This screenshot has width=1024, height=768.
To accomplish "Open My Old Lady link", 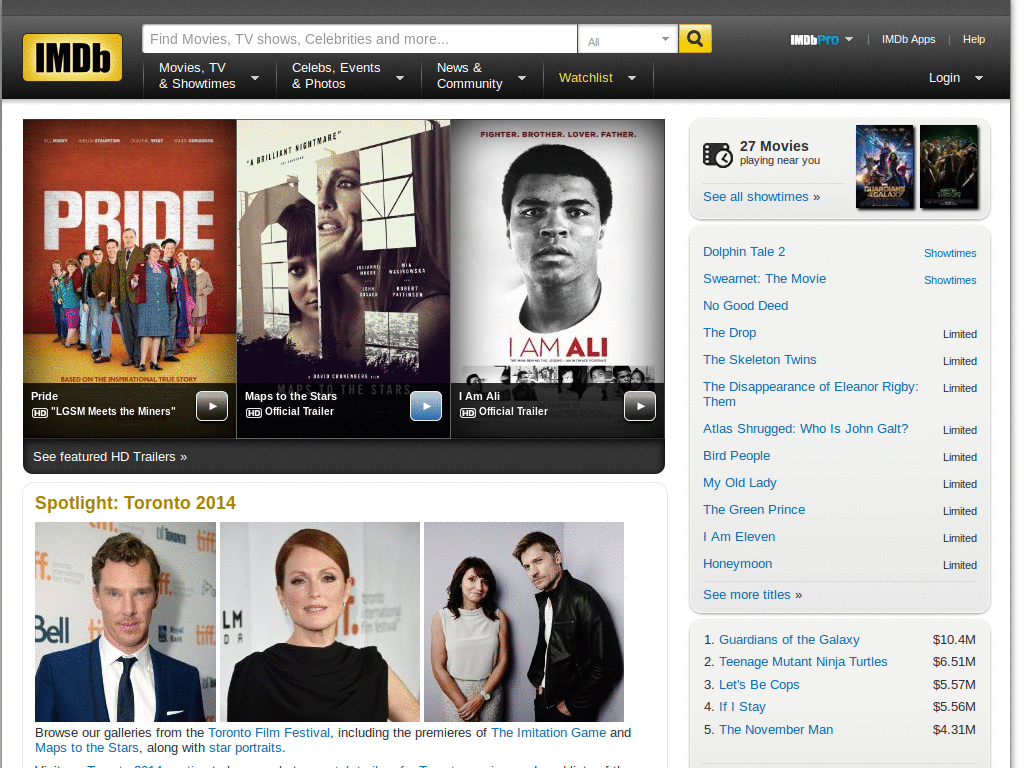I will tap(739, 483).
